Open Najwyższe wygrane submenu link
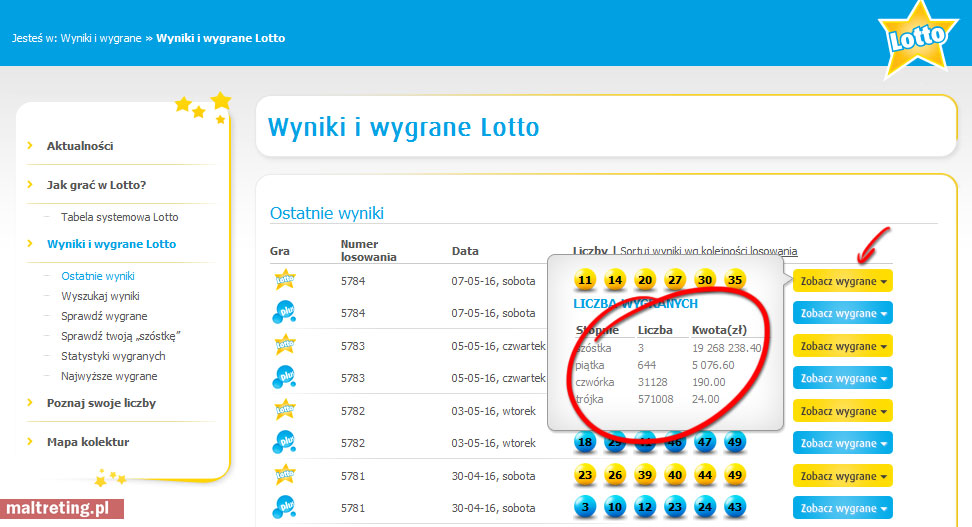This screenshot has width=972, height=527. click(x=109, y=376)
